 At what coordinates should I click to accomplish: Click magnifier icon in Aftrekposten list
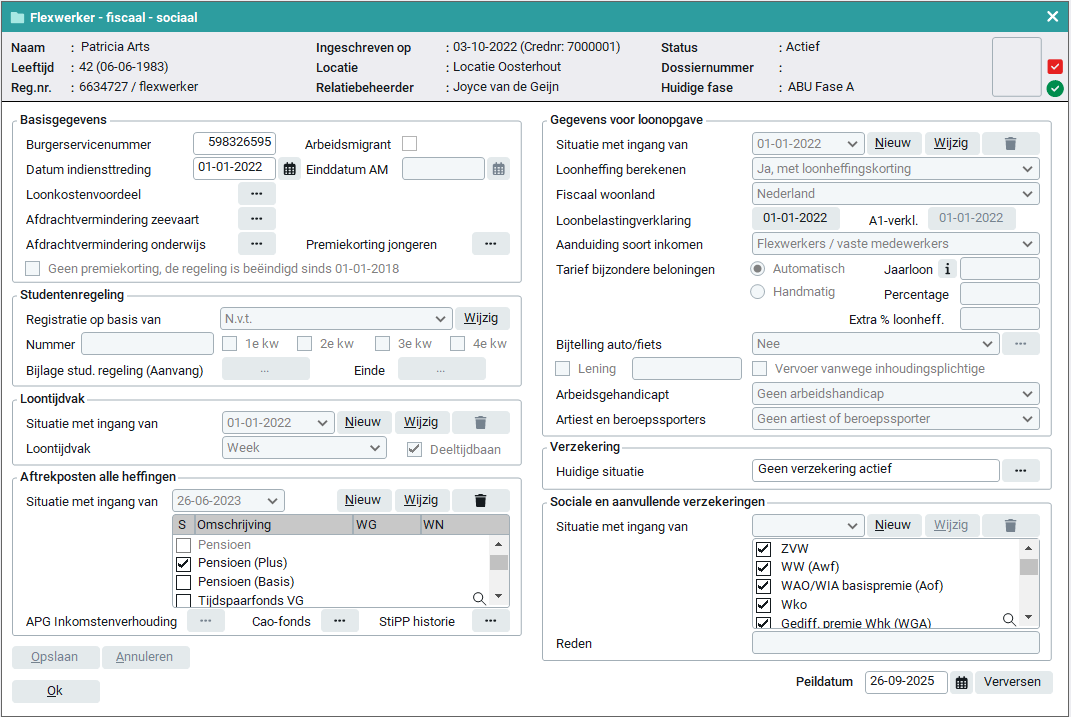[479, 598]
